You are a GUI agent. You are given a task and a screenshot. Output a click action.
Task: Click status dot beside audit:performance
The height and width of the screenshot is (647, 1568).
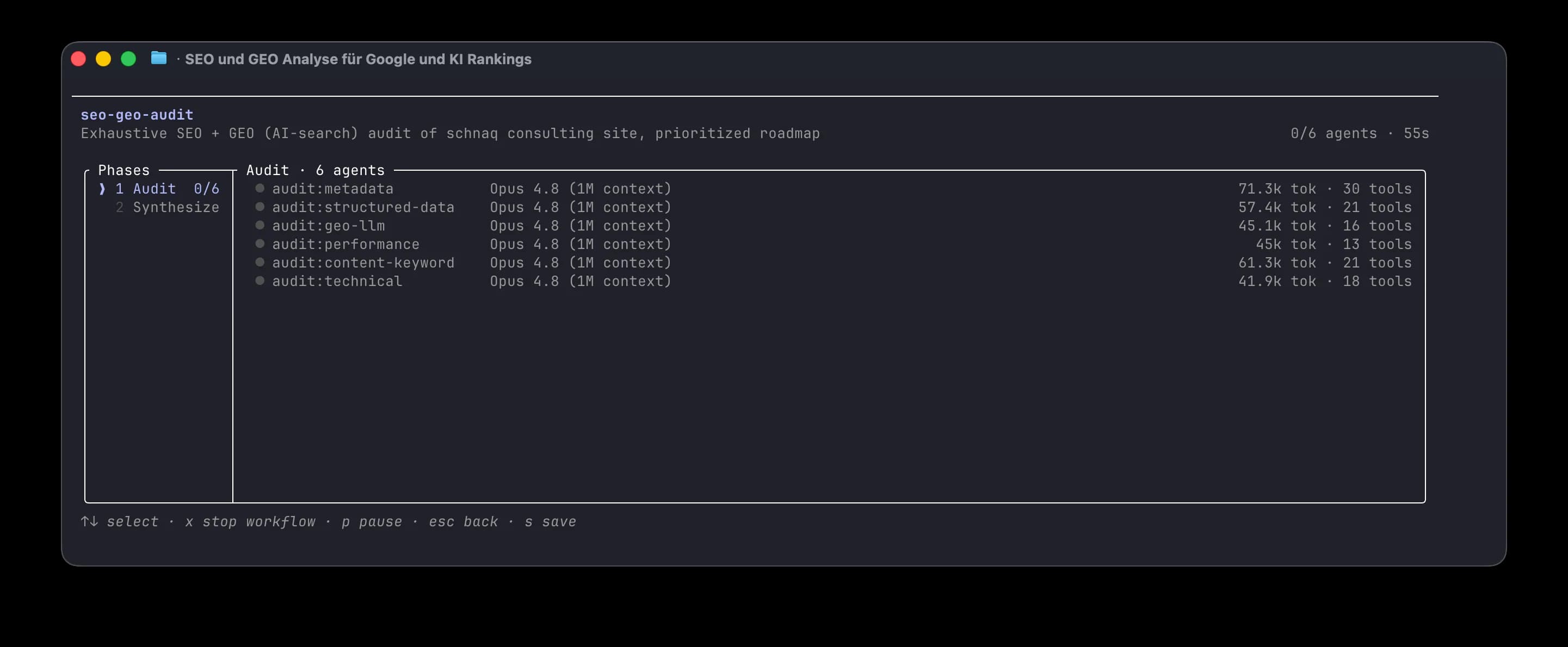[x=260, y=244]
